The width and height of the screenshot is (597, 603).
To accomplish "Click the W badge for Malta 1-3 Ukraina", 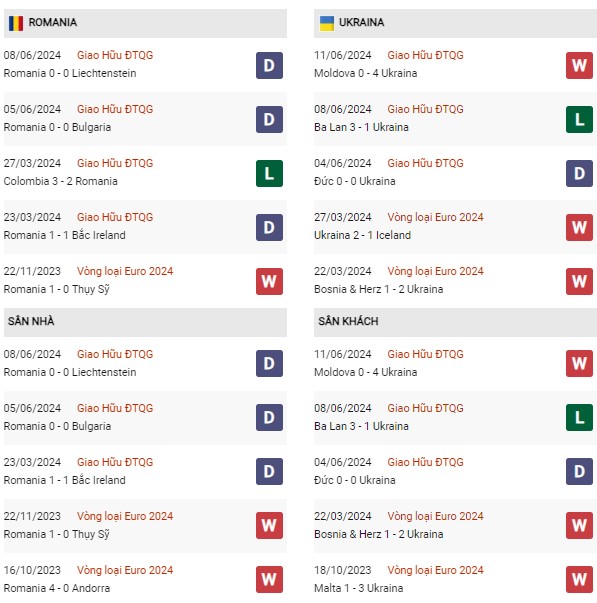I will tap(579, 580).
